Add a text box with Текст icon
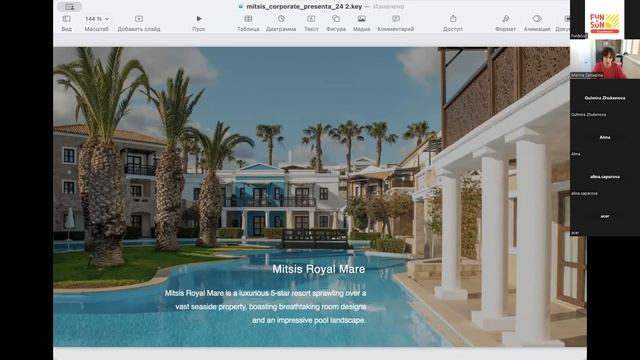 click(x=311, y=19)
